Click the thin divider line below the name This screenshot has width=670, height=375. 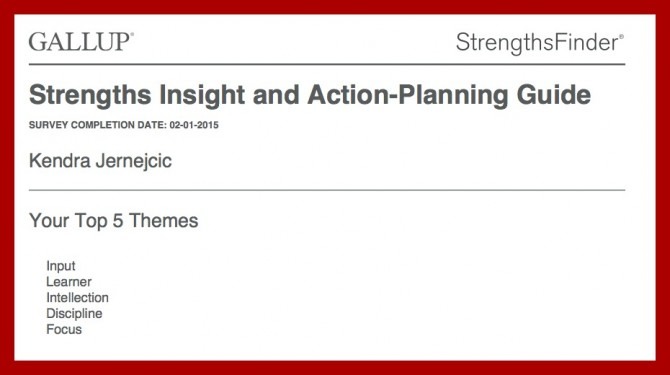coord(327,190)
